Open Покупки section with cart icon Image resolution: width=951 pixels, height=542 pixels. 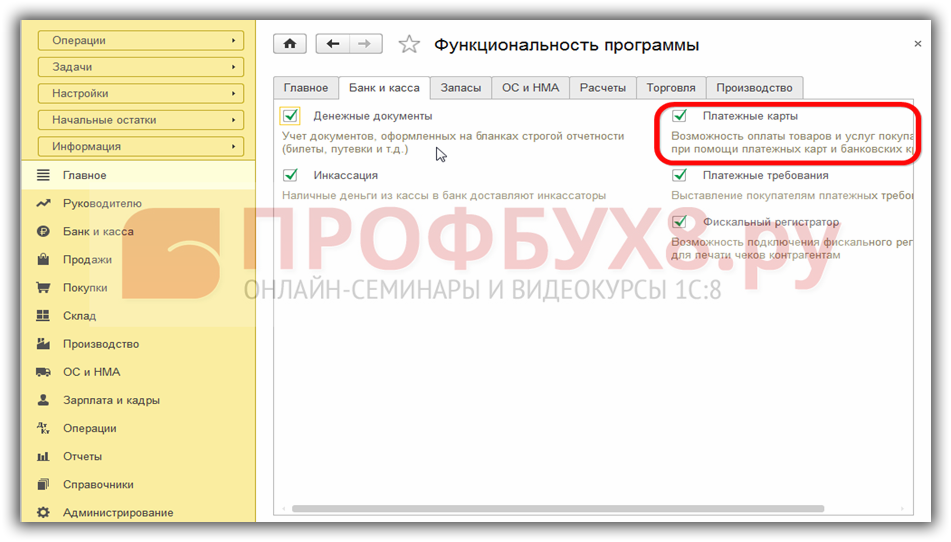(84, 288)
